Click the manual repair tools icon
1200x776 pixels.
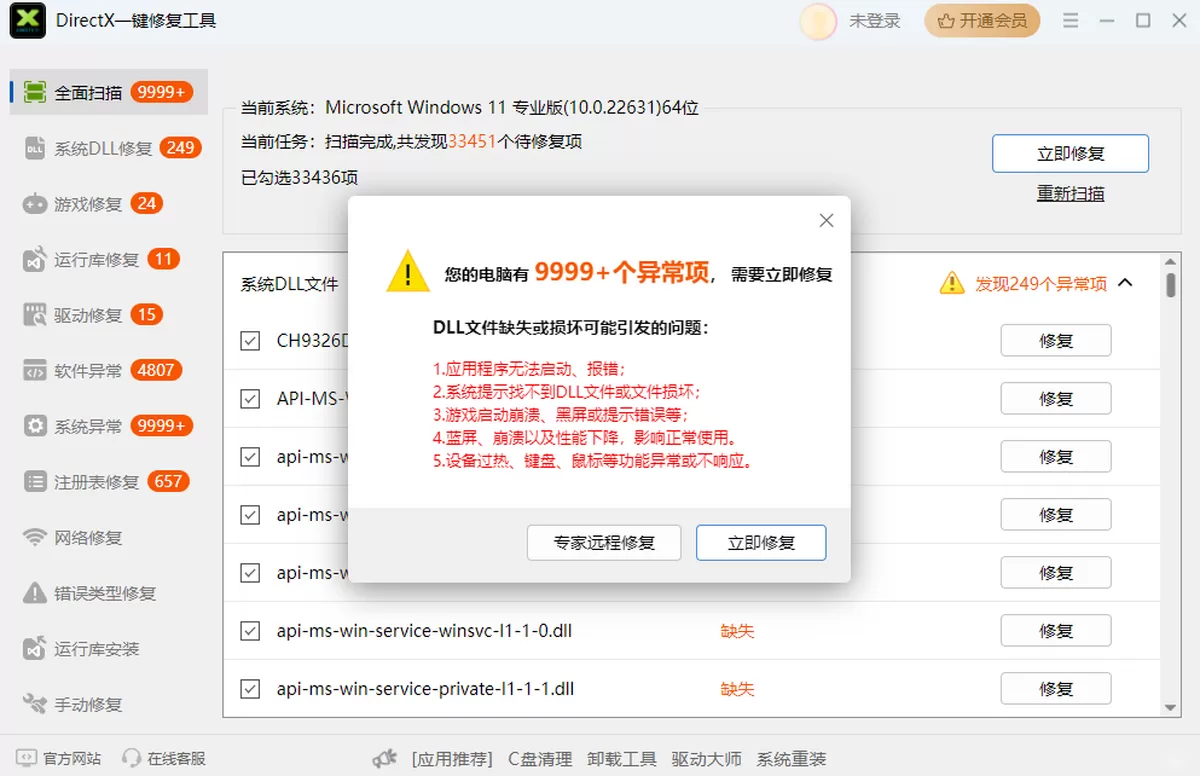click(x=35, y=704)
